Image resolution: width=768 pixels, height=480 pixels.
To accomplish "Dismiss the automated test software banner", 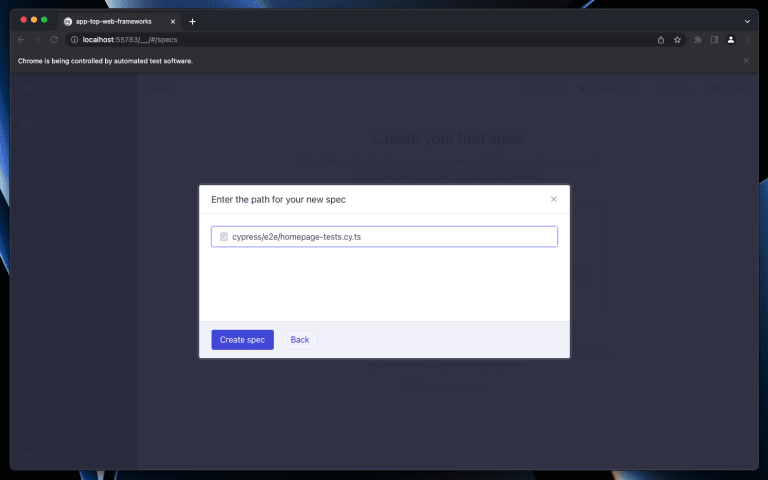I will click(x=746, y=61).
